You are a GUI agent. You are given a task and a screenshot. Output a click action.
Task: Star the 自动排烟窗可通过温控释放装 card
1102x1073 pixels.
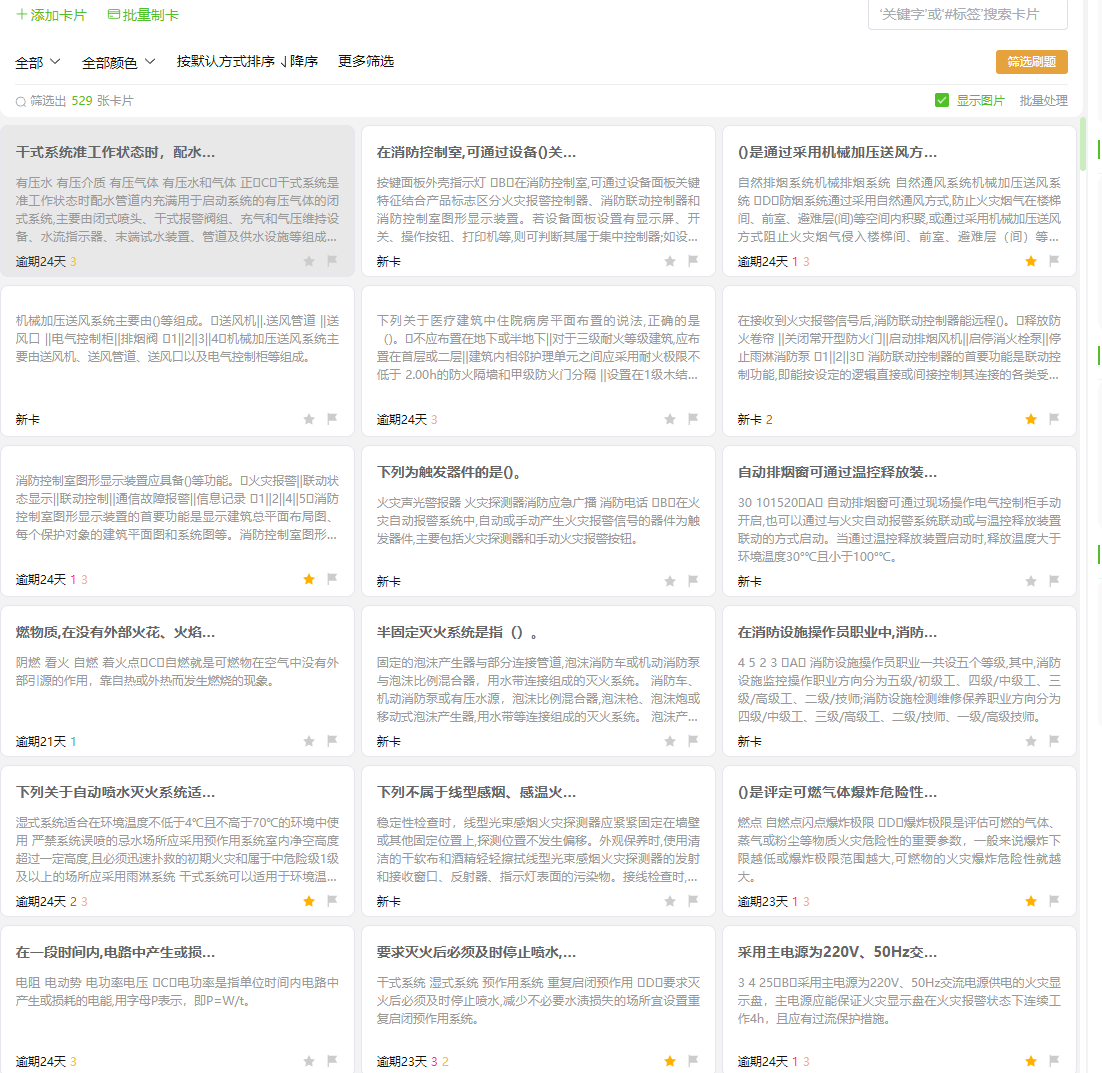click(x=1031, y=581)
